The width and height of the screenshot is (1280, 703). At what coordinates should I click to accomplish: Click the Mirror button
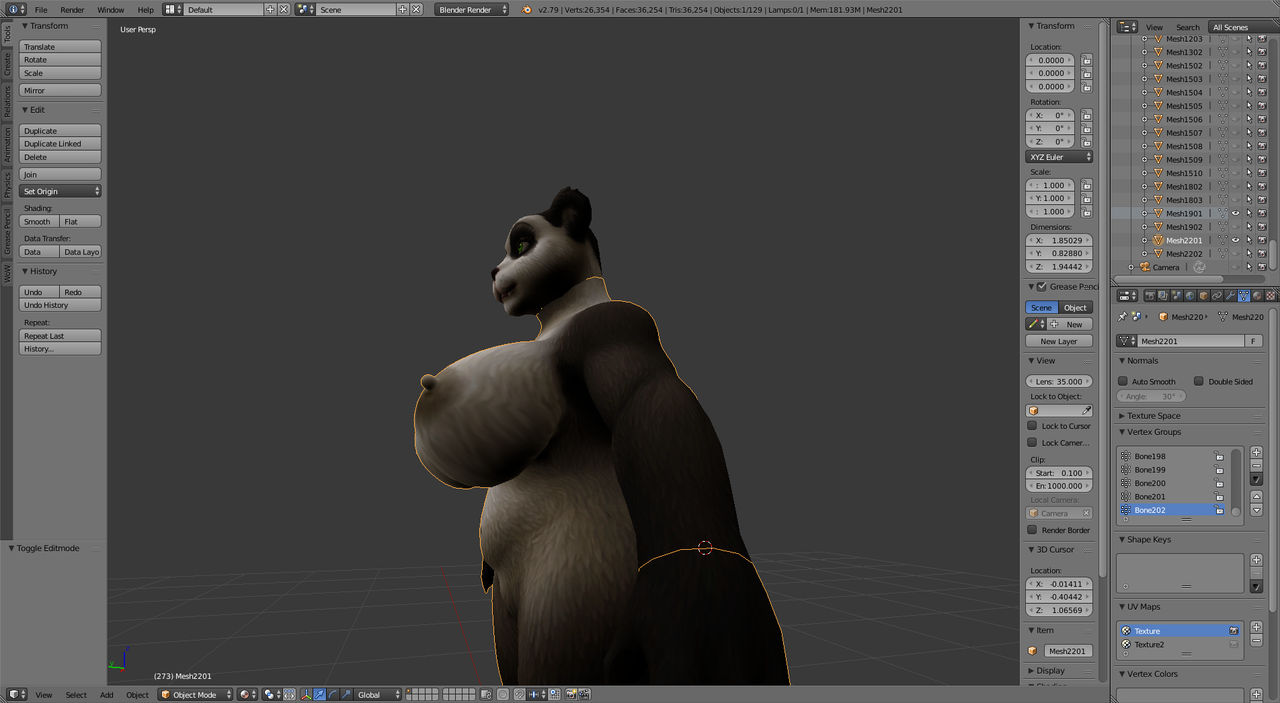click(60, 90)
